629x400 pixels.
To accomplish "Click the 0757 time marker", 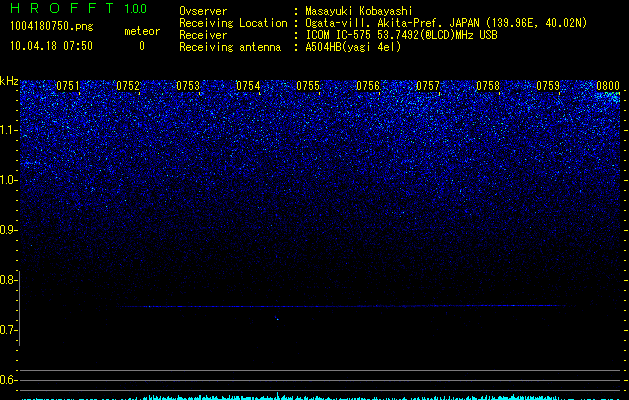I will (x=428, y=86).
